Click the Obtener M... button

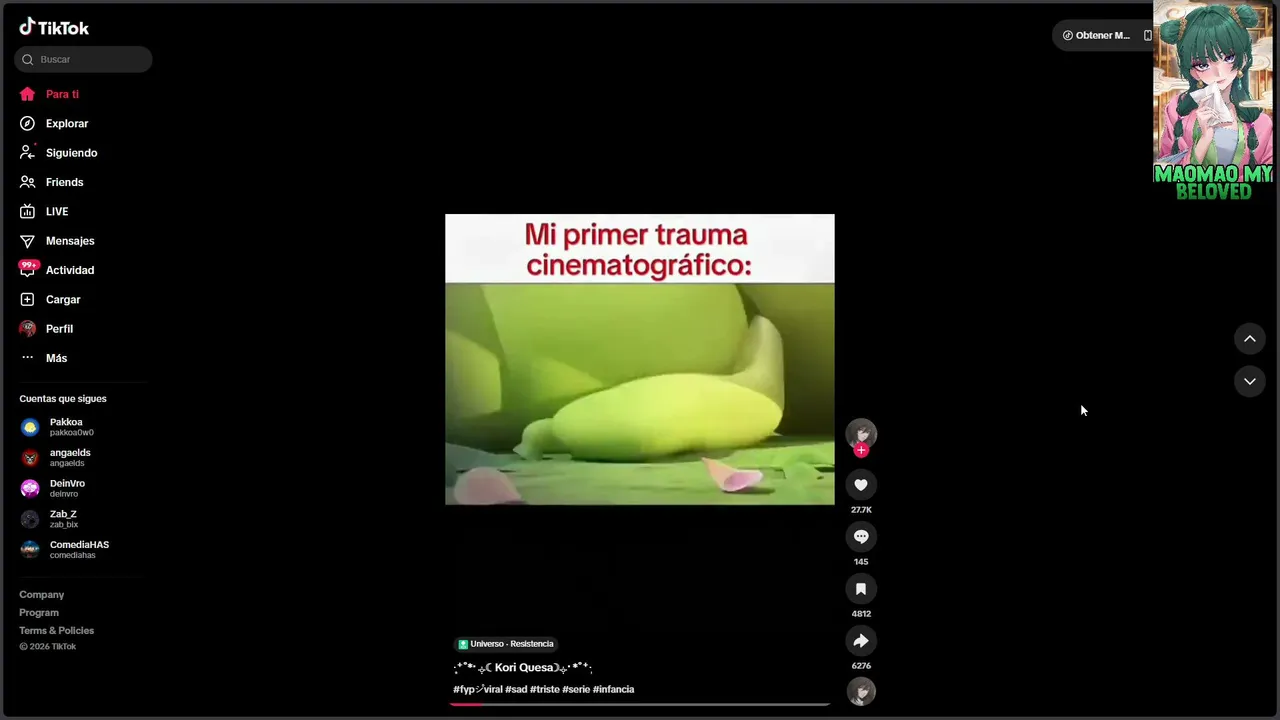click(1096, 35)
